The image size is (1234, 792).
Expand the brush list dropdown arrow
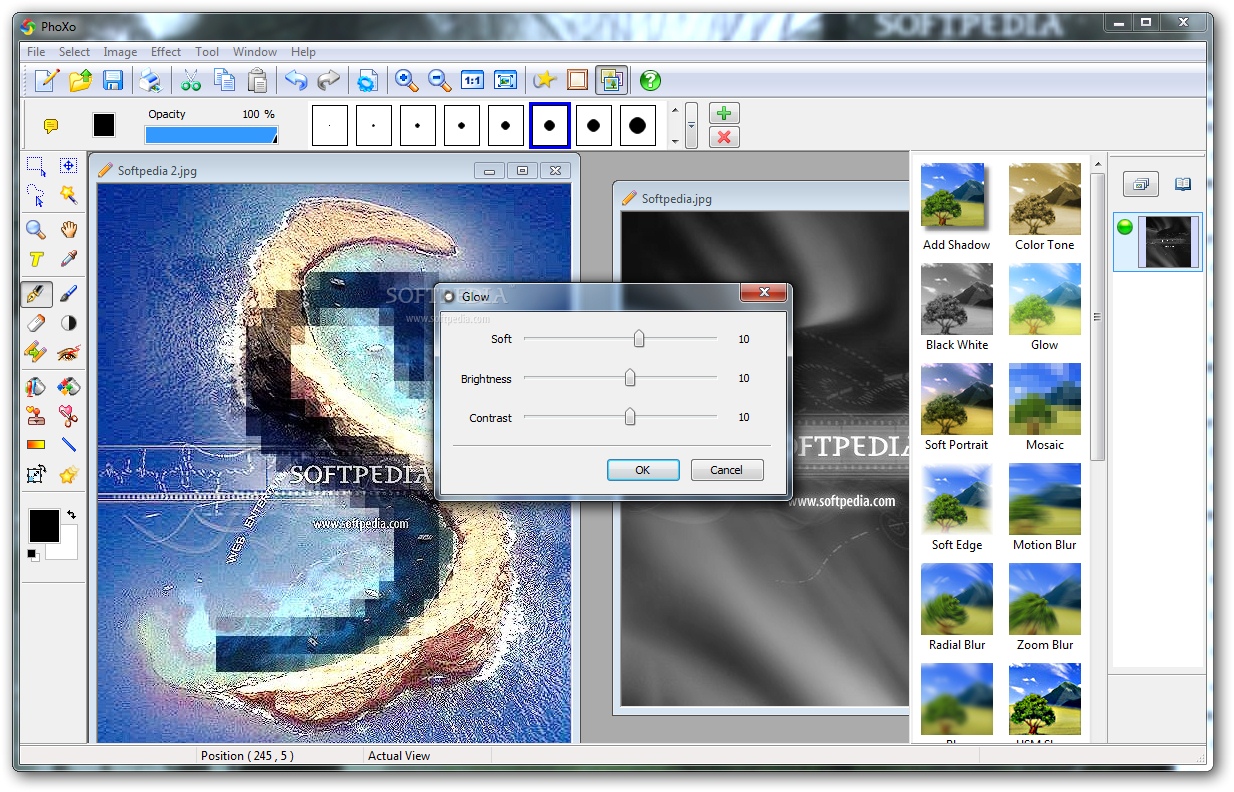(692, 126)
